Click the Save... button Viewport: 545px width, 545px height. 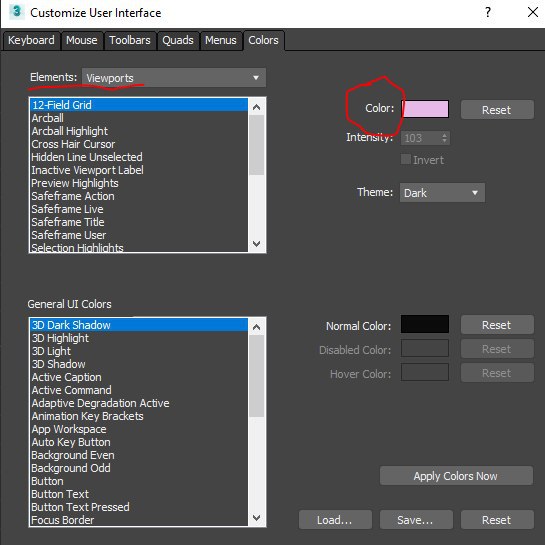click(416, 520)
